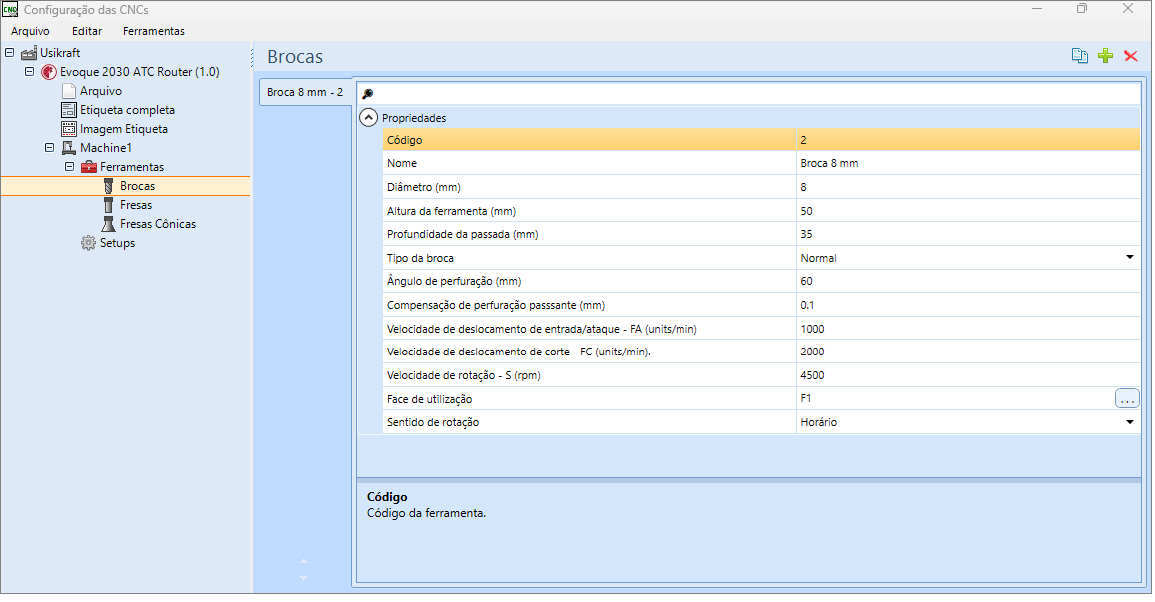Click the Nome property label
The height and width of the screenshot is (602, 1155).
401,164
